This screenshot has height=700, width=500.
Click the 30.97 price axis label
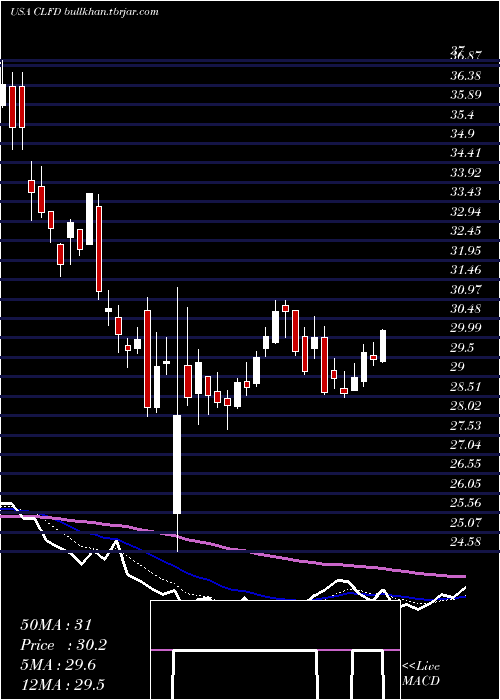(465, 289)
